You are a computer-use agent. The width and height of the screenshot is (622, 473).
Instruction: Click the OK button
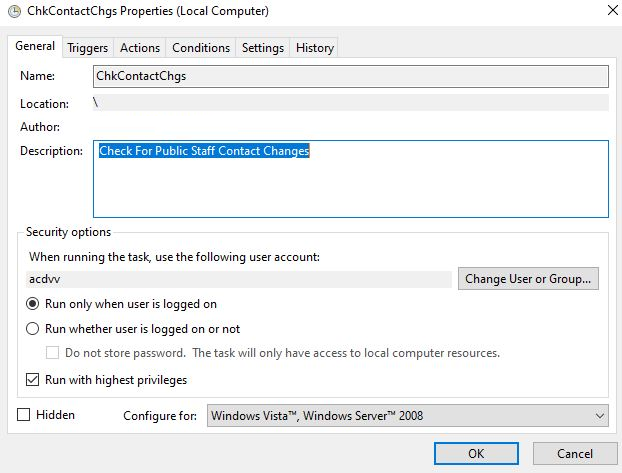pos(476,453)
